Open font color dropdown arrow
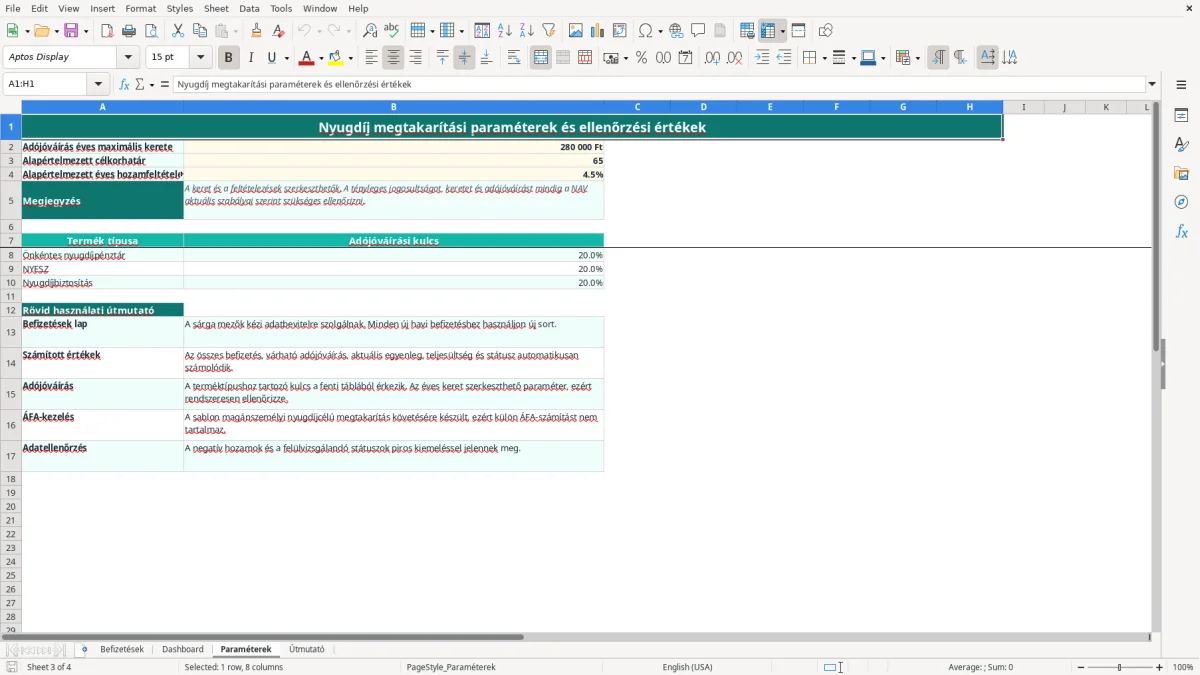This screenshot has height=675, width=1200. pyautogui.click(x=321, y=57)
